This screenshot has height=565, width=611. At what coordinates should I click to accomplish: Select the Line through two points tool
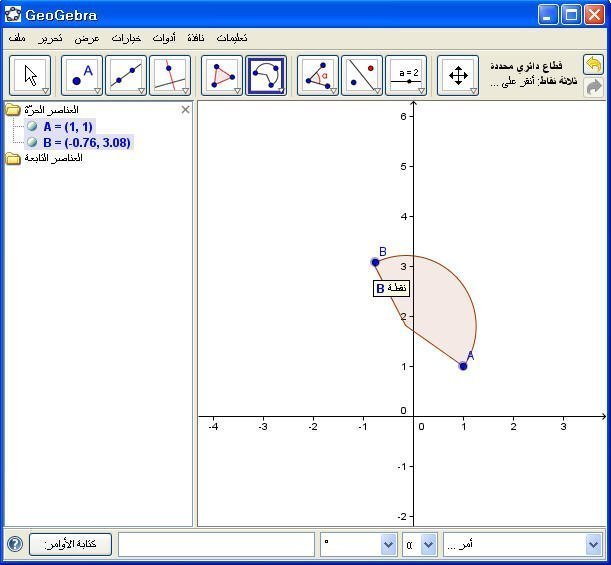(x=126, y=76)
